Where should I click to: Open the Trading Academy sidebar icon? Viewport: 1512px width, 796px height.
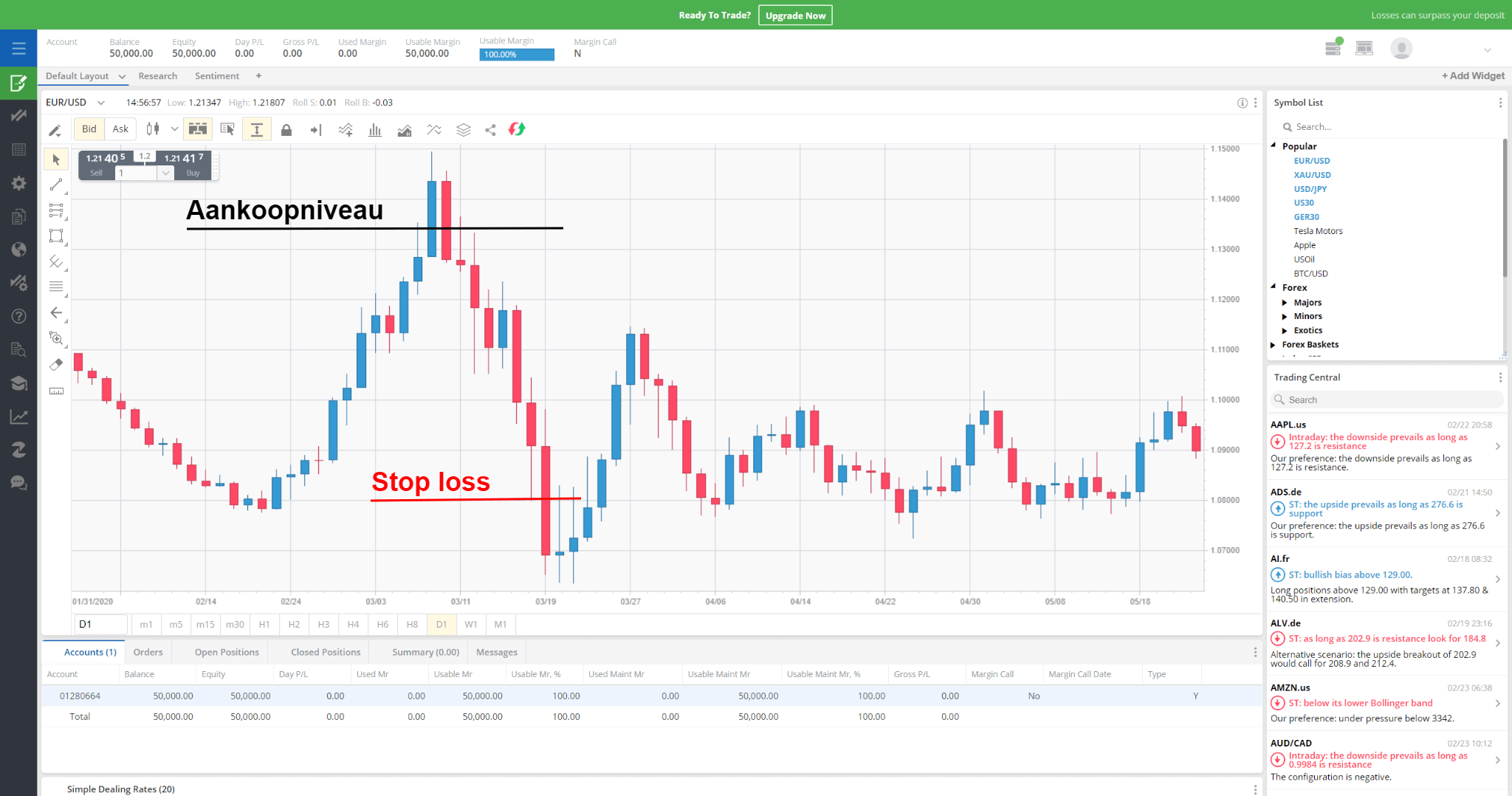(x=18, y=382)
